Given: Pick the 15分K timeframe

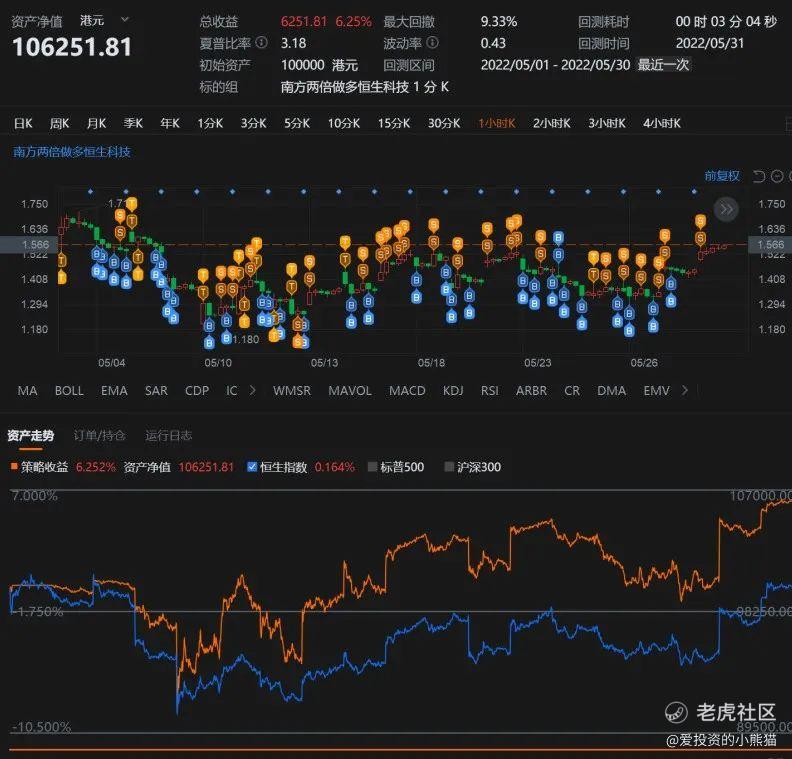Looking at the screenshot, I should (394, 123).
